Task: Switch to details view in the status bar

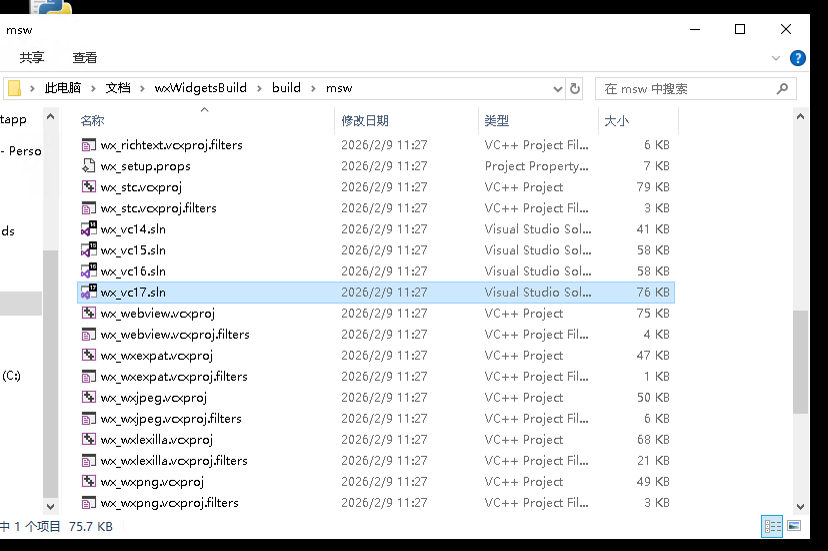Action: point(772,526)
